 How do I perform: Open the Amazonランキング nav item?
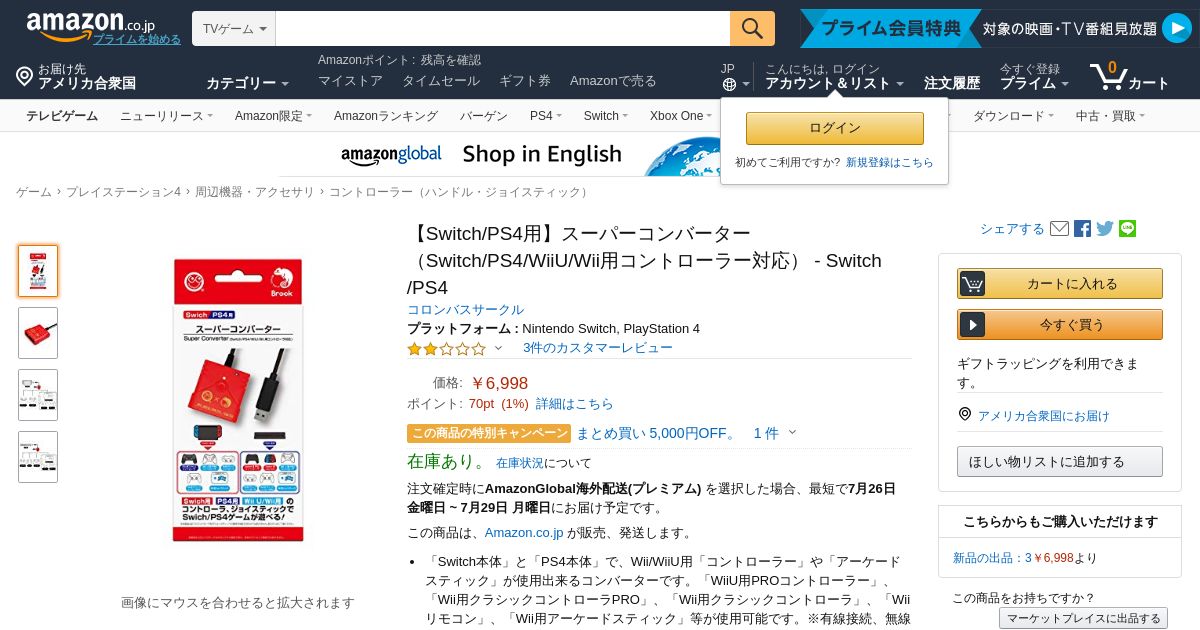point(386,116)
